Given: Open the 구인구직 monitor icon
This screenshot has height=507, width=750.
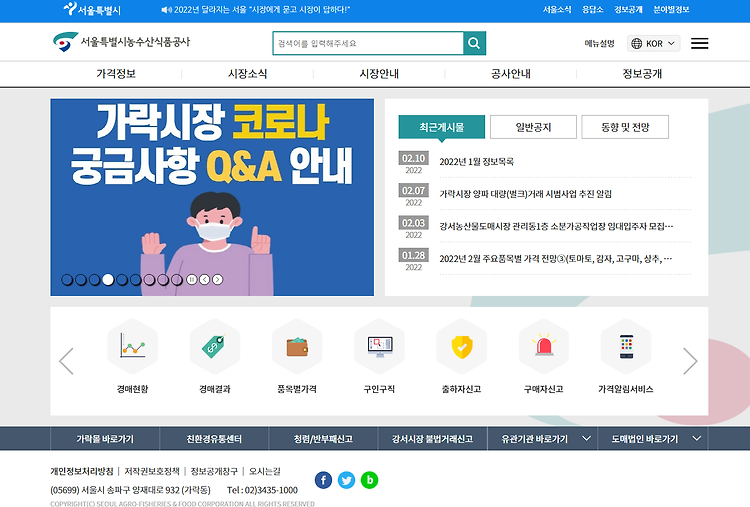Looking at the screenshot, I should [379, 346].
